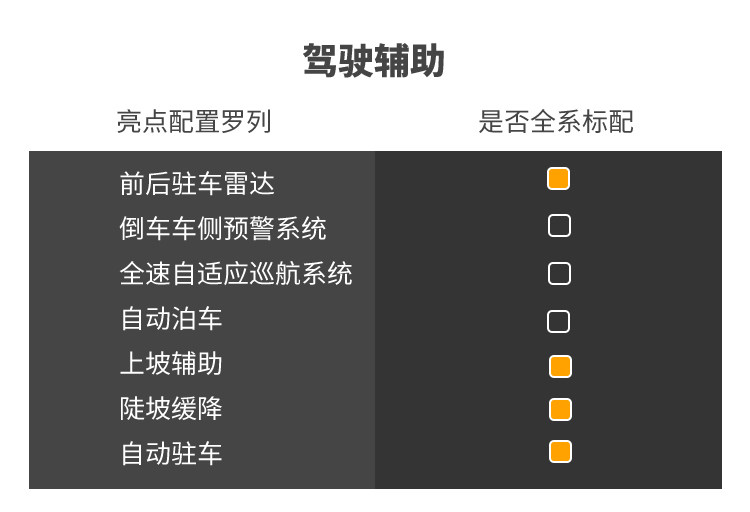Select the 全速自适应巡航系统 row label
This screenshot has height=512, width=750.
[x=236, y=274]
